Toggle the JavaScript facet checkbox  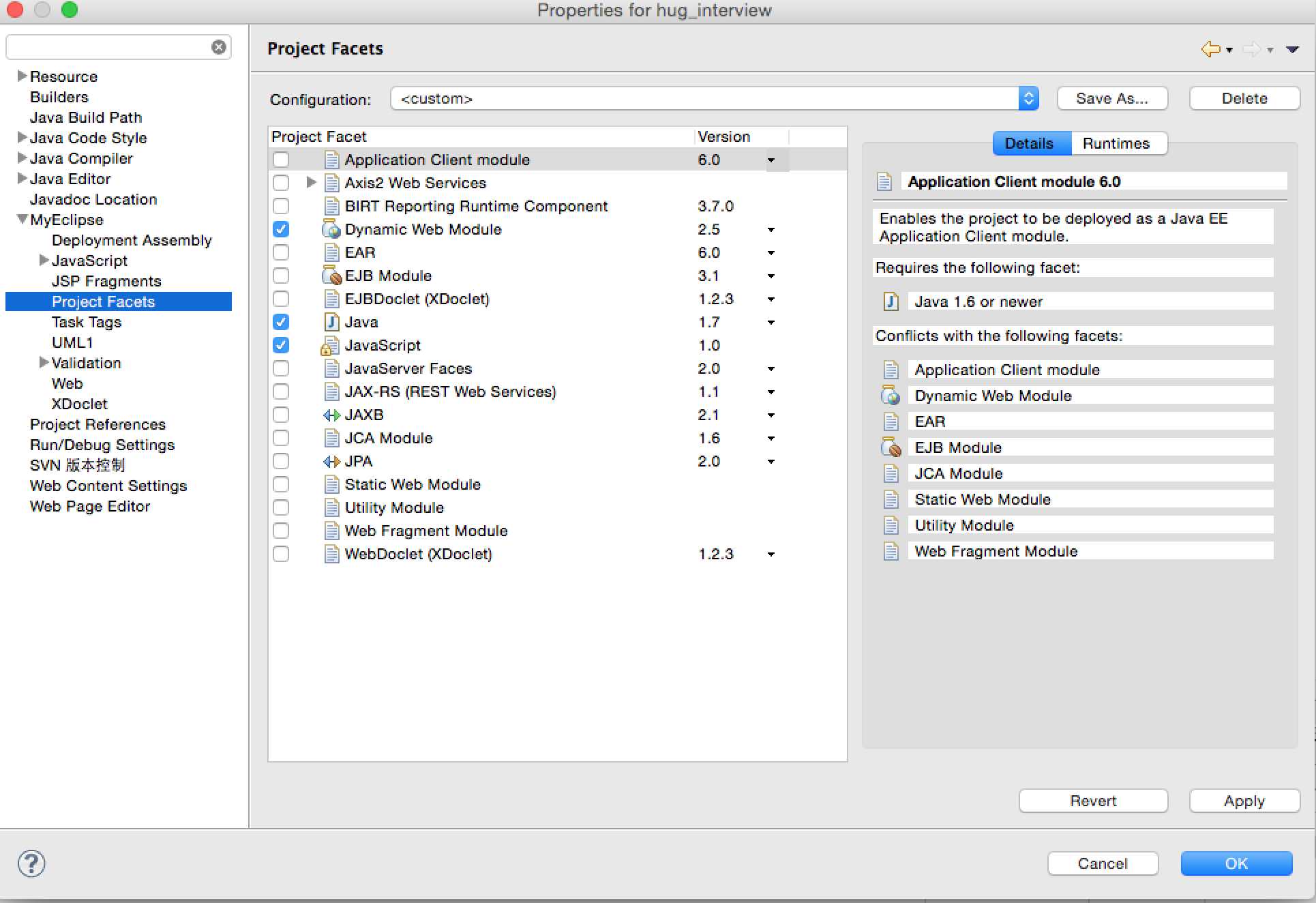281,345
